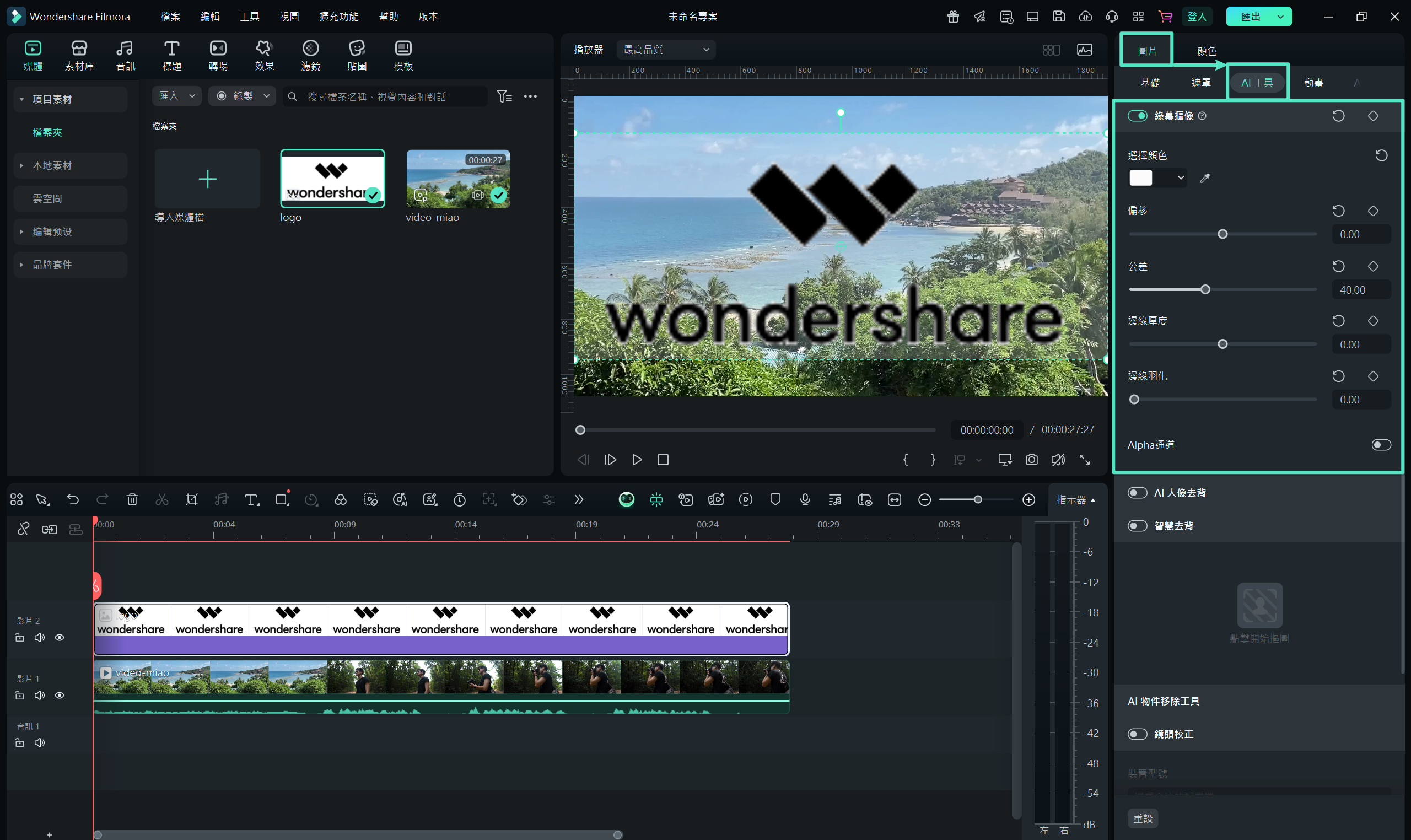Click the 公差 tolerance slider handle

(1205, 290)
